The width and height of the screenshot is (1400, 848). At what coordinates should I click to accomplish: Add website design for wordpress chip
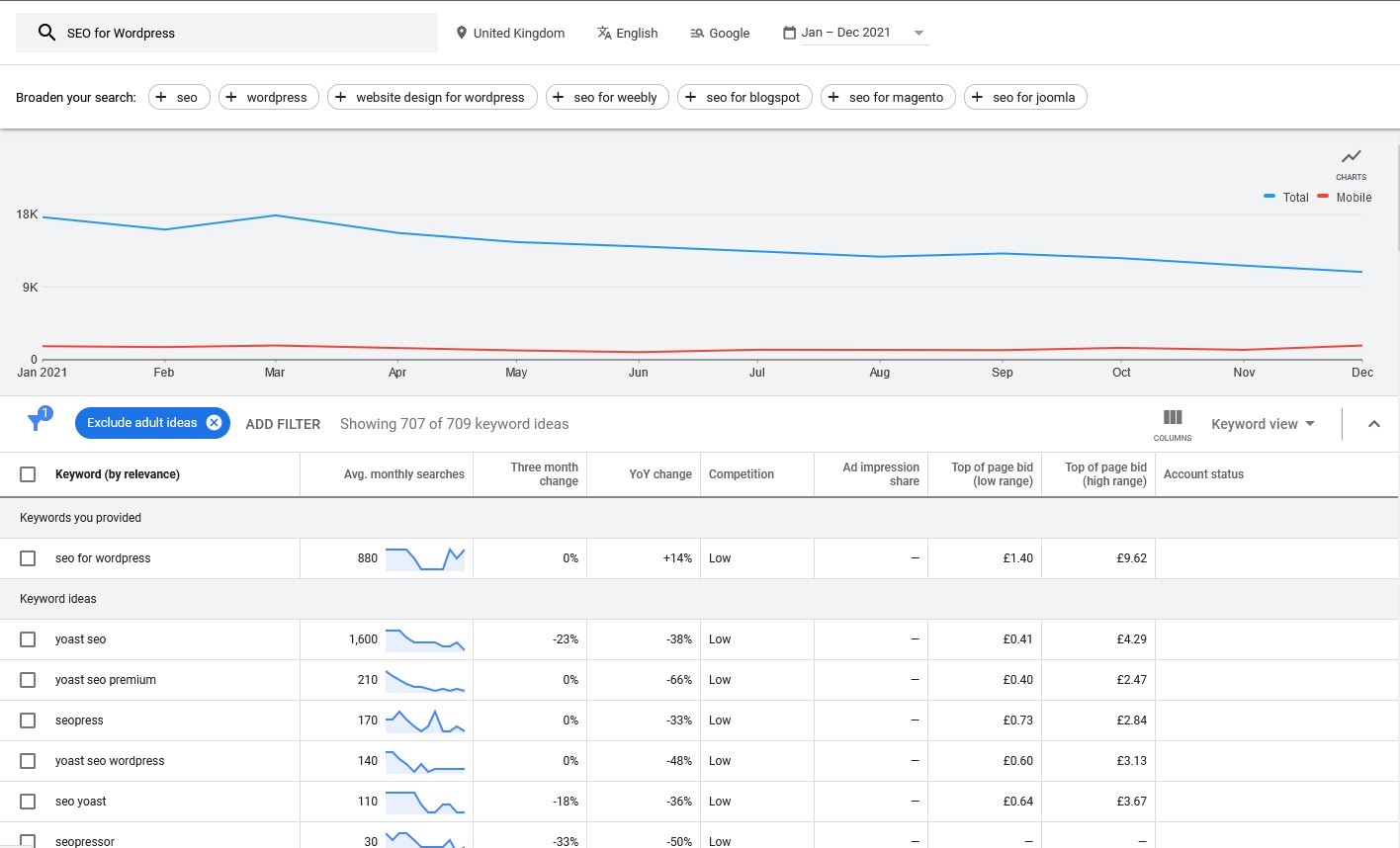[x=432, y=97]
